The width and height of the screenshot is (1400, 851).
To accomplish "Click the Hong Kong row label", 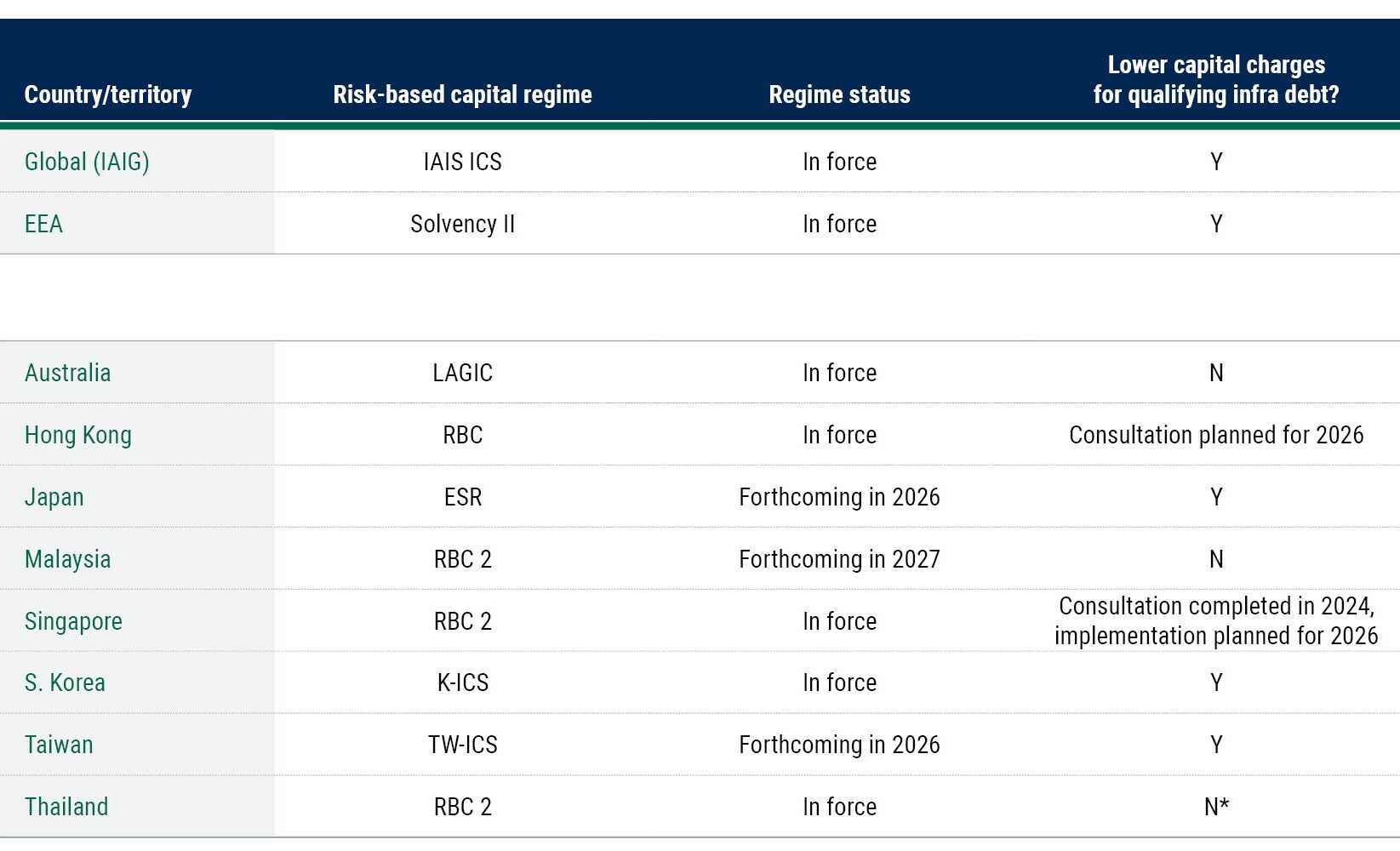I will coord(77,435).
